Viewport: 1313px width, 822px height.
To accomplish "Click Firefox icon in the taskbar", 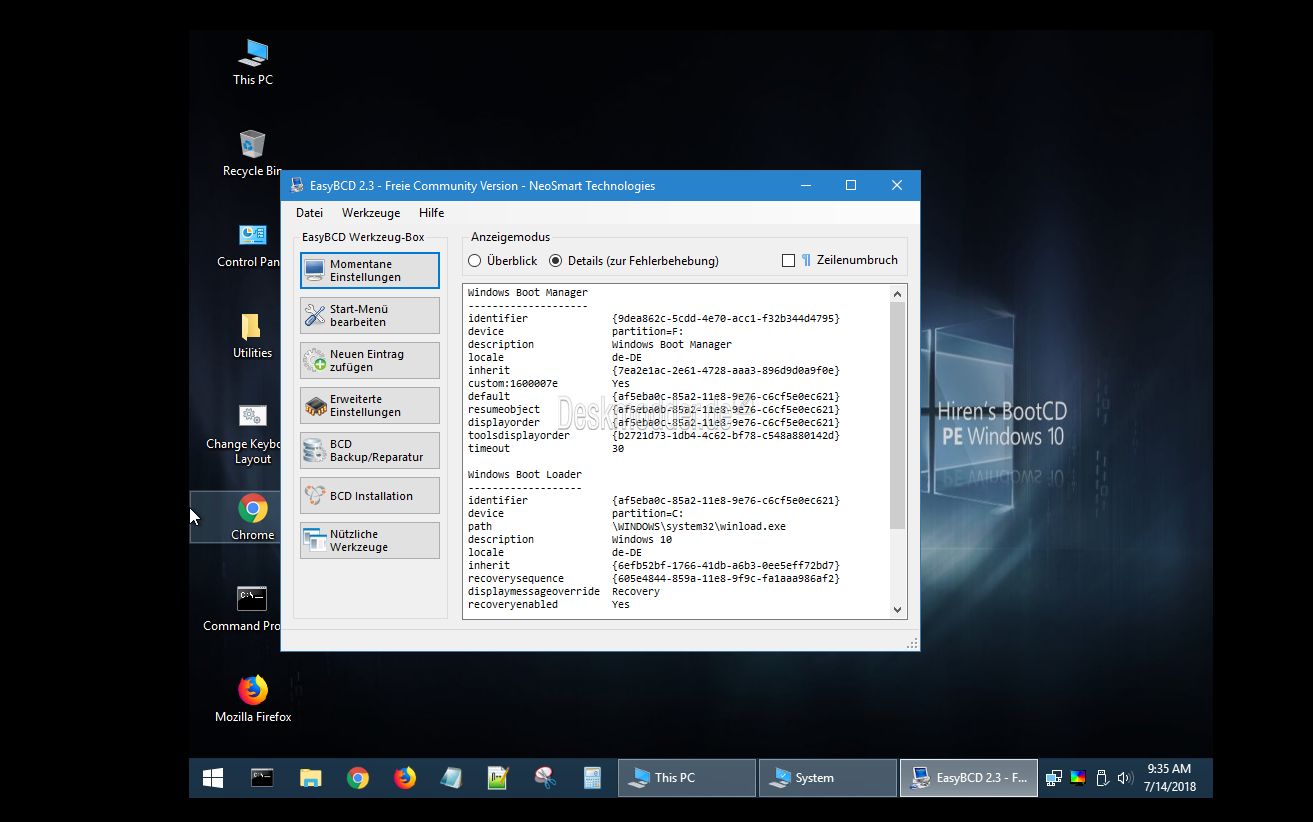I will 404,778.
